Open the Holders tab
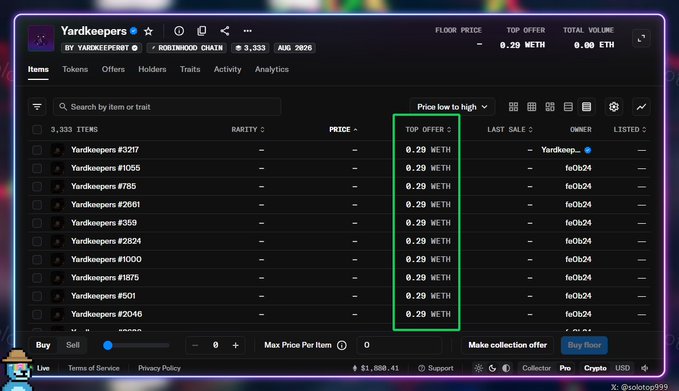The height and width of the screenshot is (391, 679). point(152,69)
